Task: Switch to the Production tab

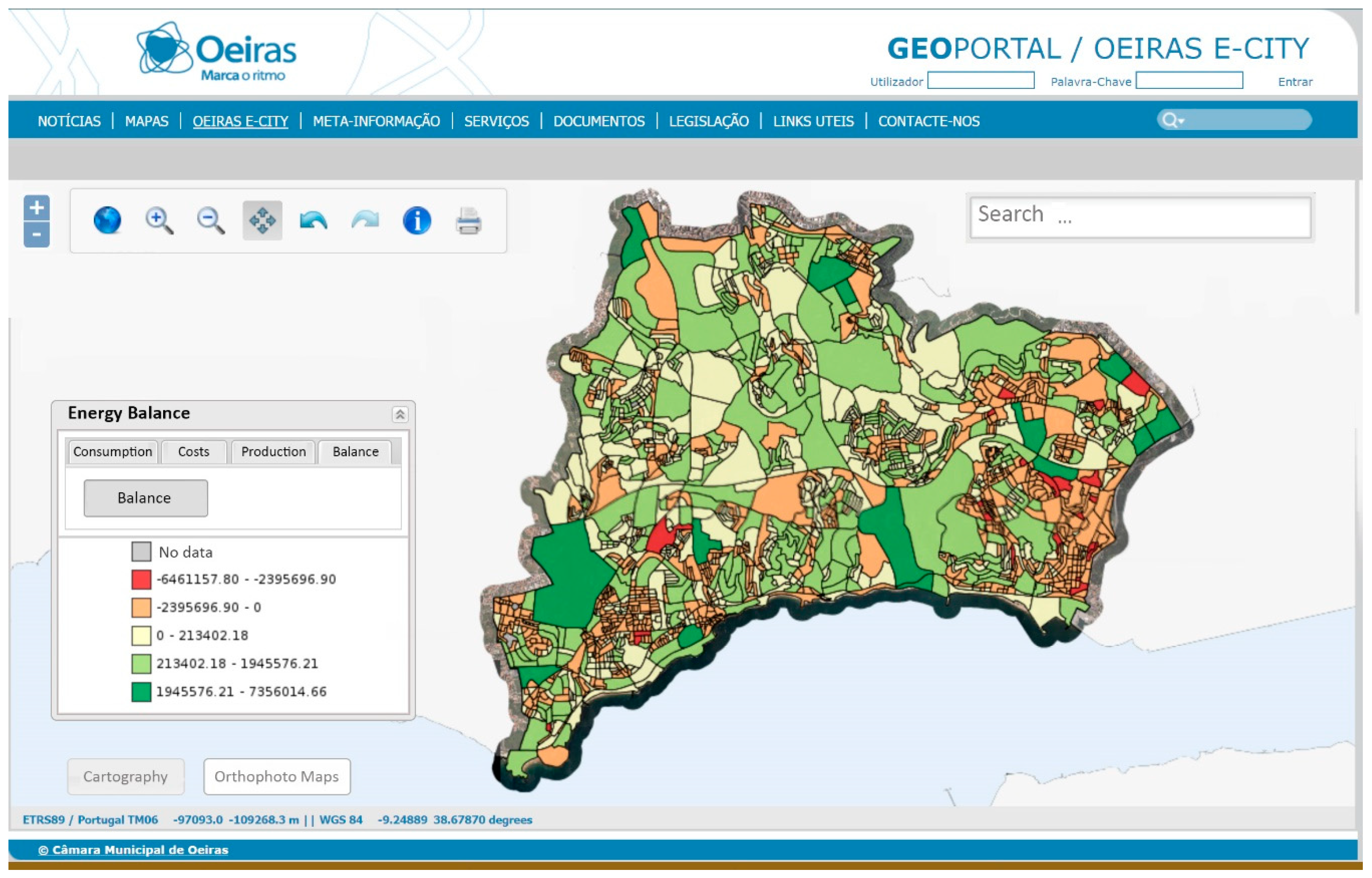Action: tap(273, 451)
